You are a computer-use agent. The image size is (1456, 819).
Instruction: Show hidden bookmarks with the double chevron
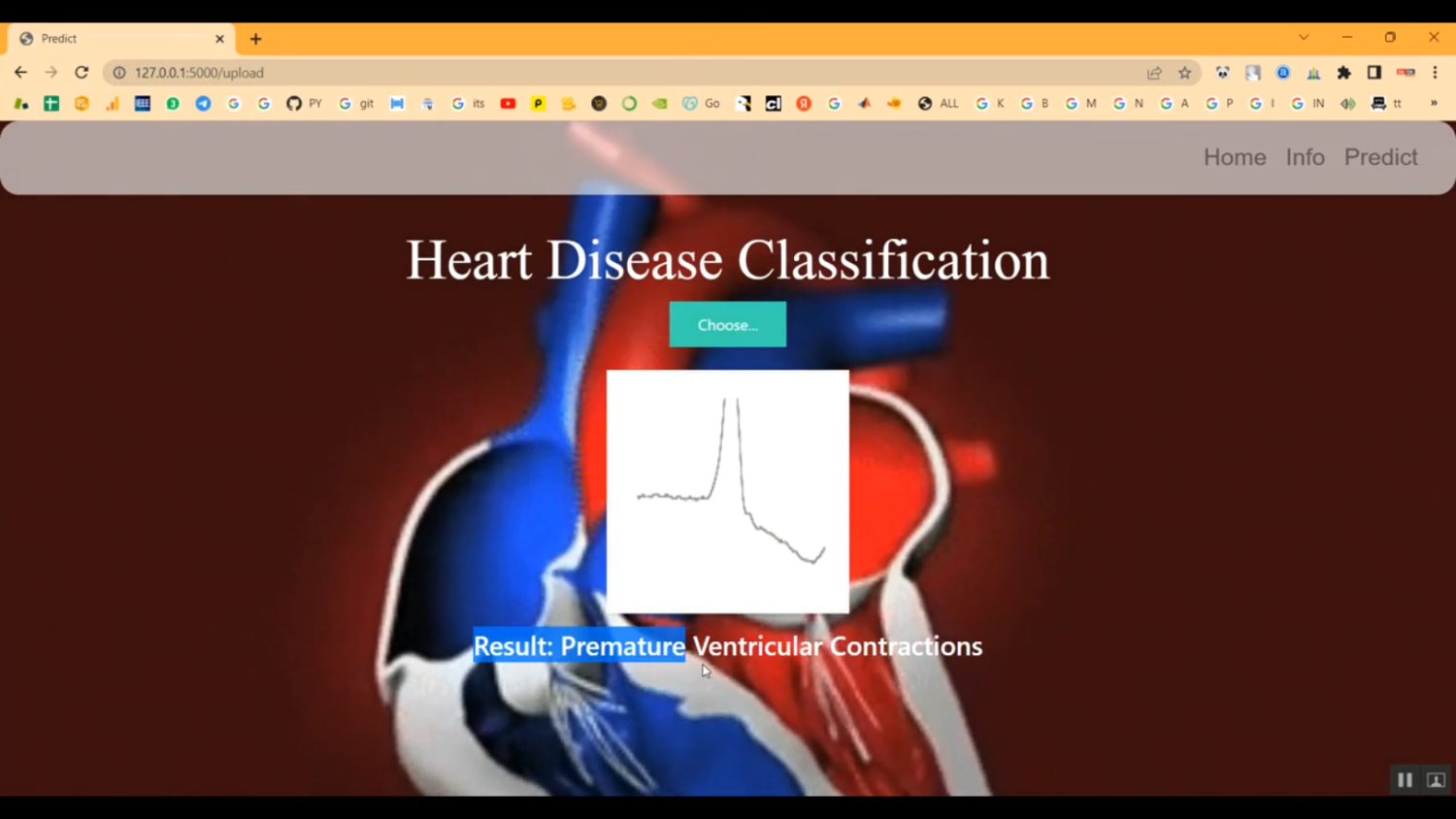(1434, 103)
